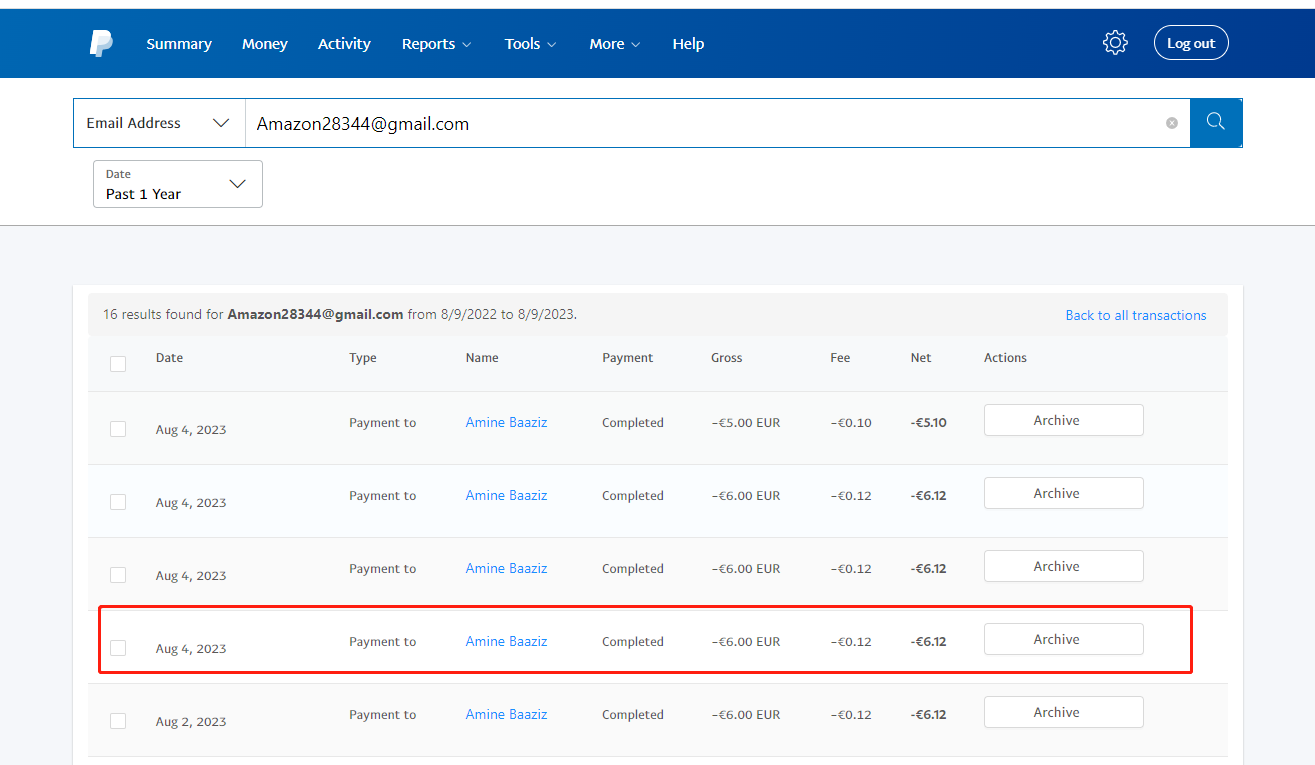The width and height of the screenshot is (1315, 765).
Task: Open the Tools dropdown menu
Action: click(530, 44)
